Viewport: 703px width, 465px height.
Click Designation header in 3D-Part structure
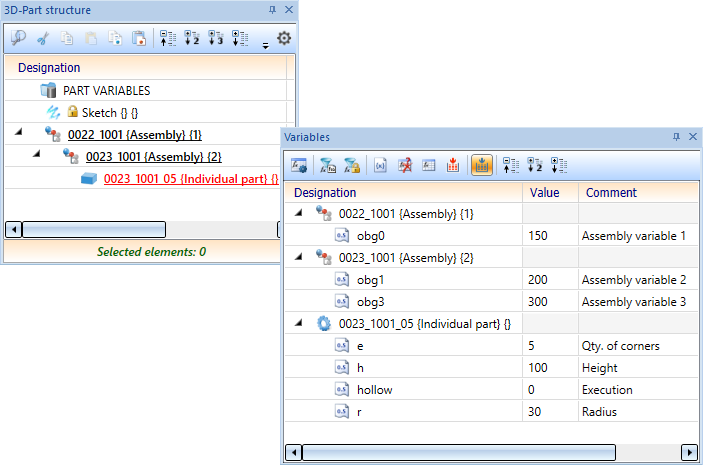coord(49,68)
